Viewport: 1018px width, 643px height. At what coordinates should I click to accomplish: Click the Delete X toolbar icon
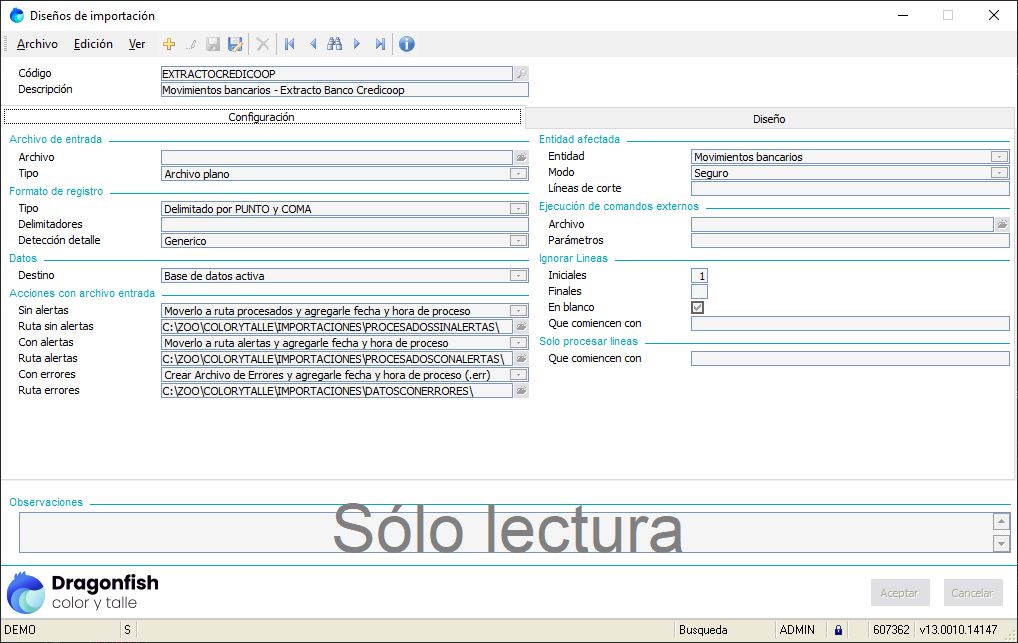(263, 44)
